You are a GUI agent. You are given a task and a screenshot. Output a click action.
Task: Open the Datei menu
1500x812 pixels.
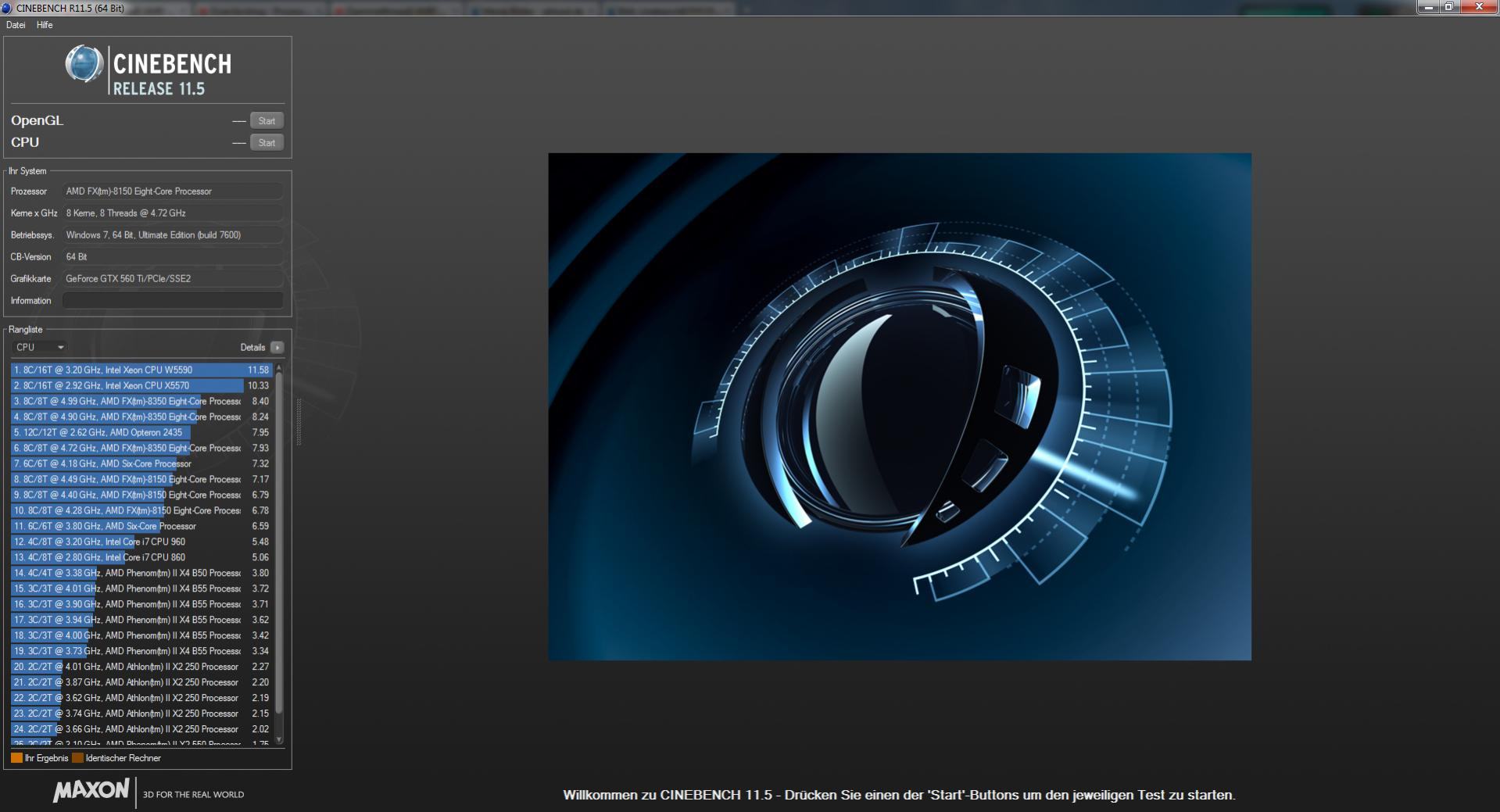pyautogui.click(x=16, y=25)
